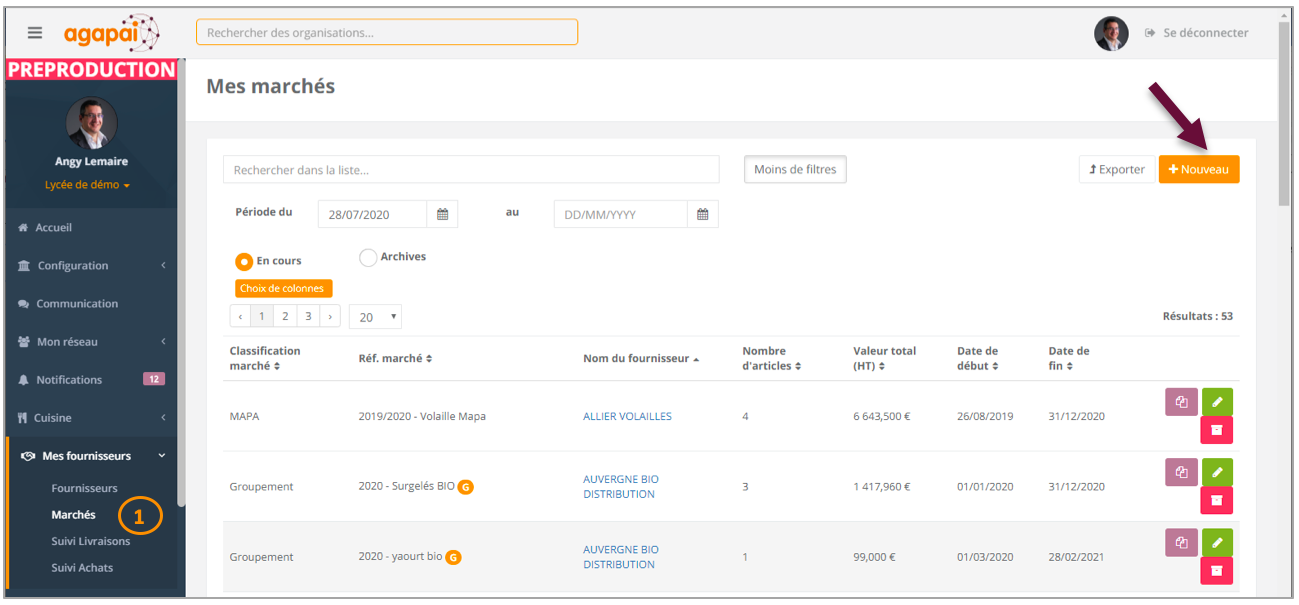This screenshot has height=605, width=1299.
Task: Sort by Nom du fournisseur column
Action: click(x=641, y=359)
